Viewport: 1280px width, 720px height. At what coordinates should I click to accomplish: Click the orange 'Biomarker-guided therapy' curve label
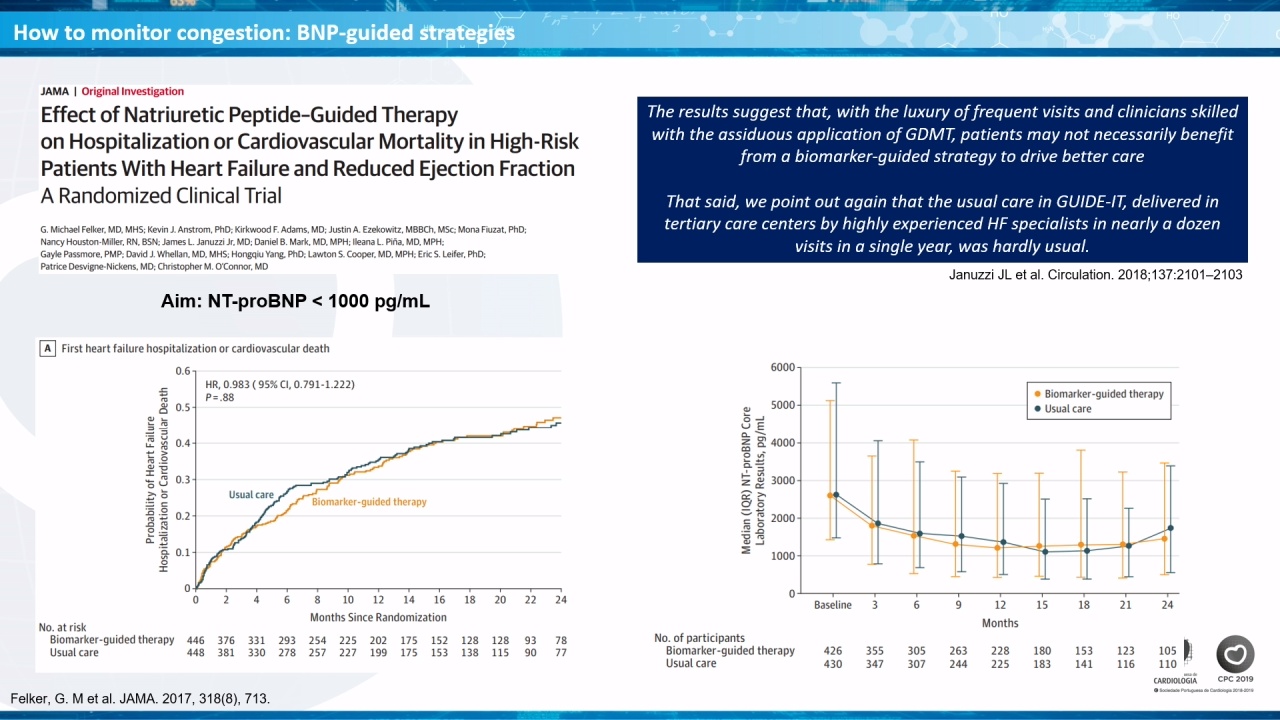pyautogui.click(x=369, y=502)
